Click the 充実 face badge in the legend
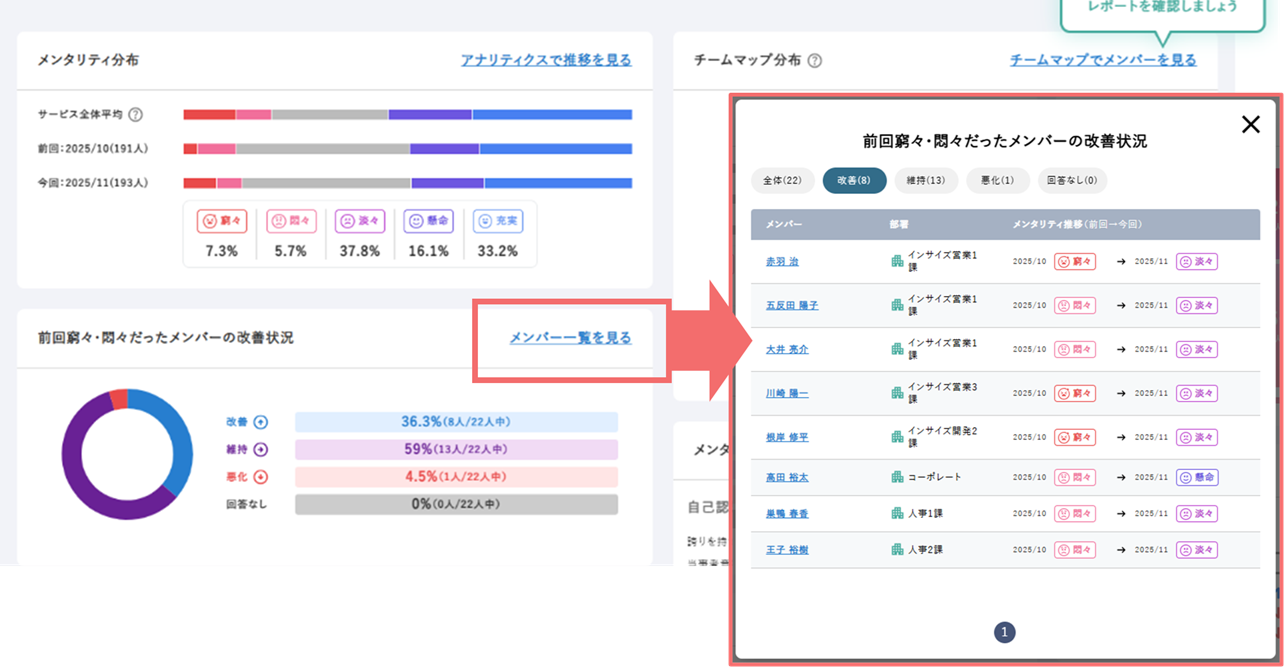The image size is (1284, 667). (498, 221)
